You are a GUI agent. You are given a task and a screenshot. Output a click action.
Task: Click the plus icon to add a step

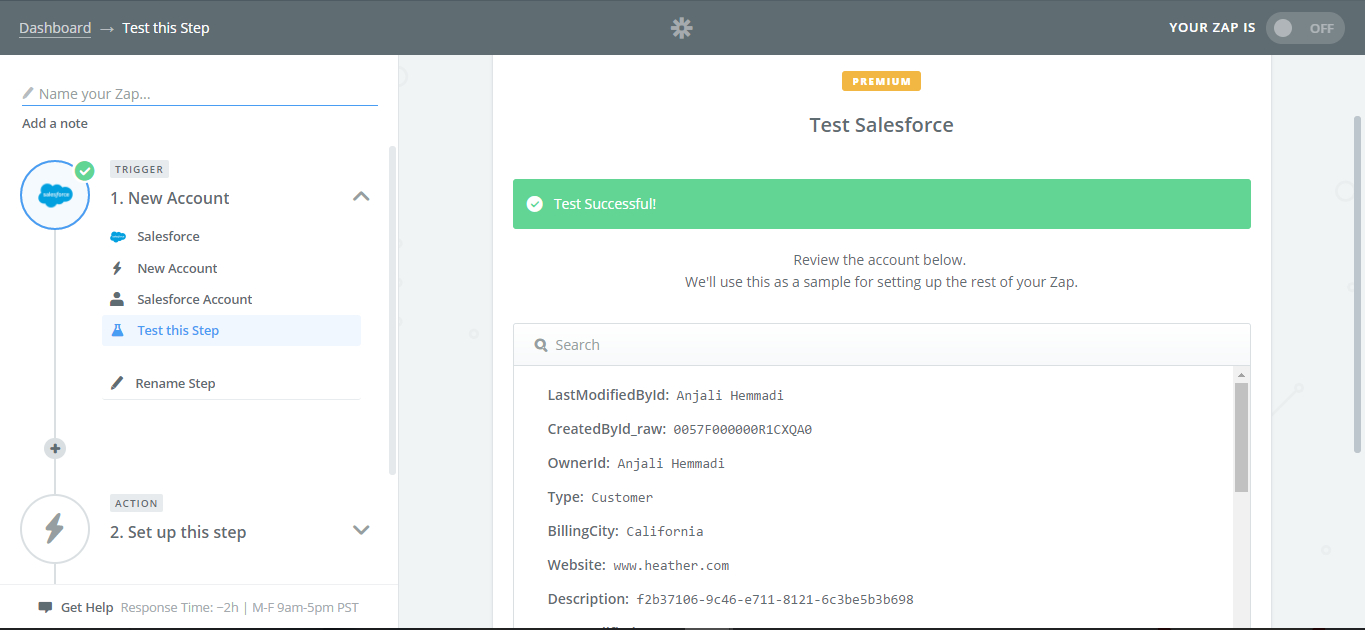55,449
